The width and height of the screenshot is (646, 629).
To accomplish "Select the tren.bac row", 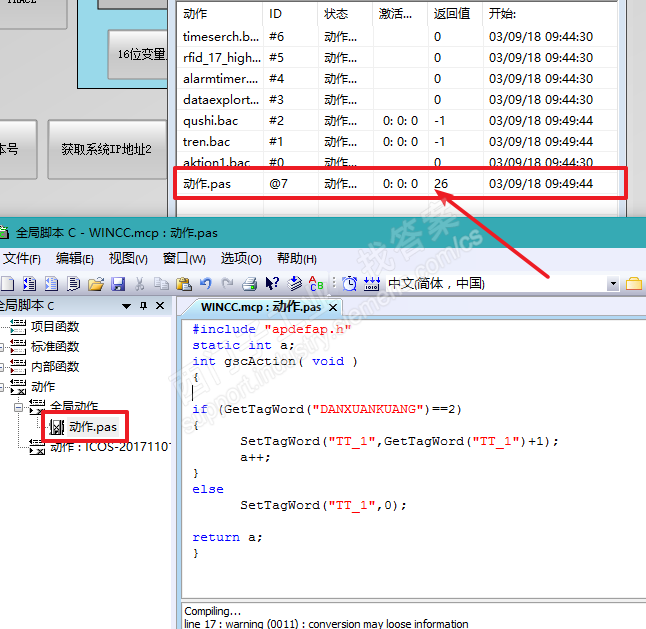I will click(397, 142).
